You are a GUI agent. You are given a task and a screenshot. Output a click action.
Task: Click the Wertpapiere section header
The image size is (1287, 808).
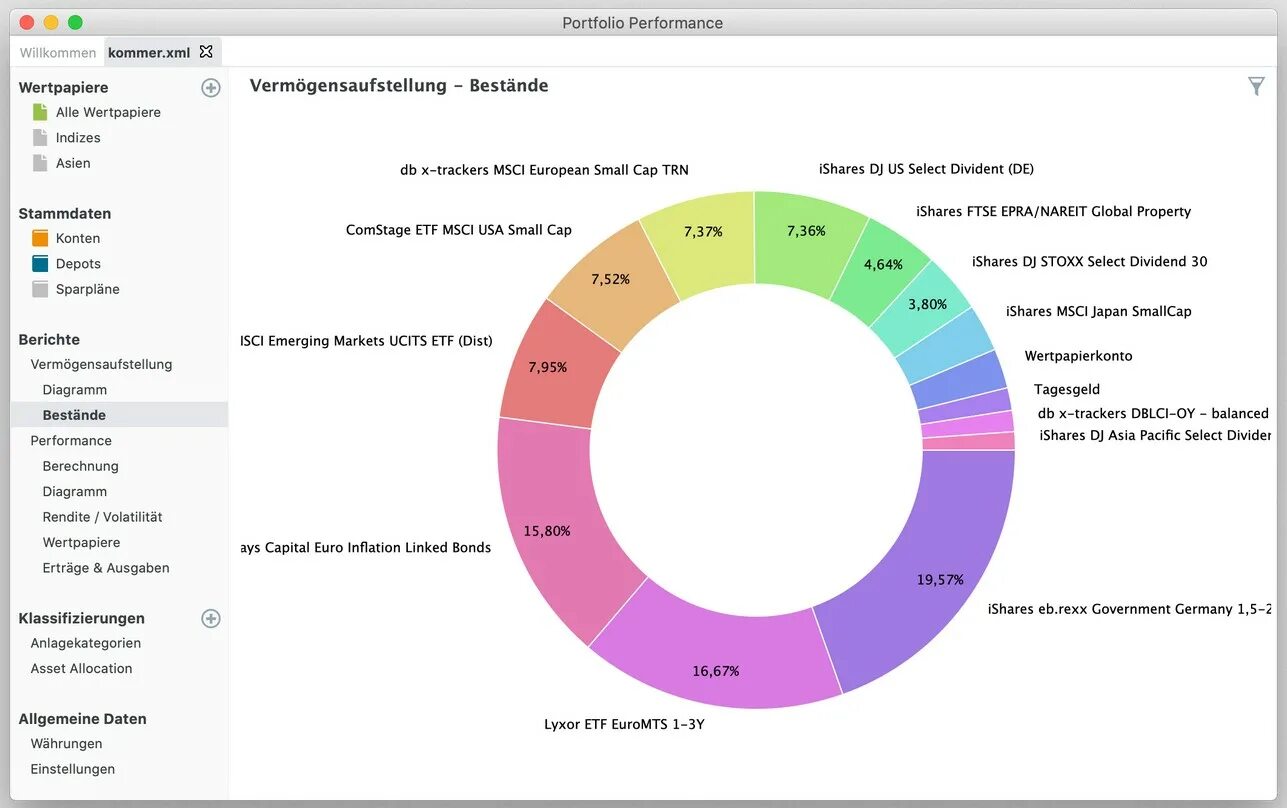[x=63, y=88]
